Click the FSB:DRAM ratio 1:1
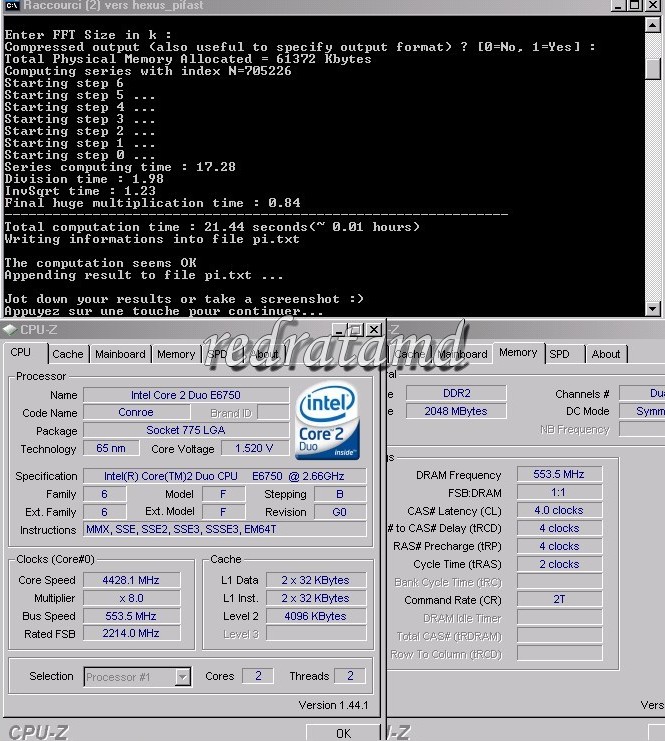 pos(560,492)
